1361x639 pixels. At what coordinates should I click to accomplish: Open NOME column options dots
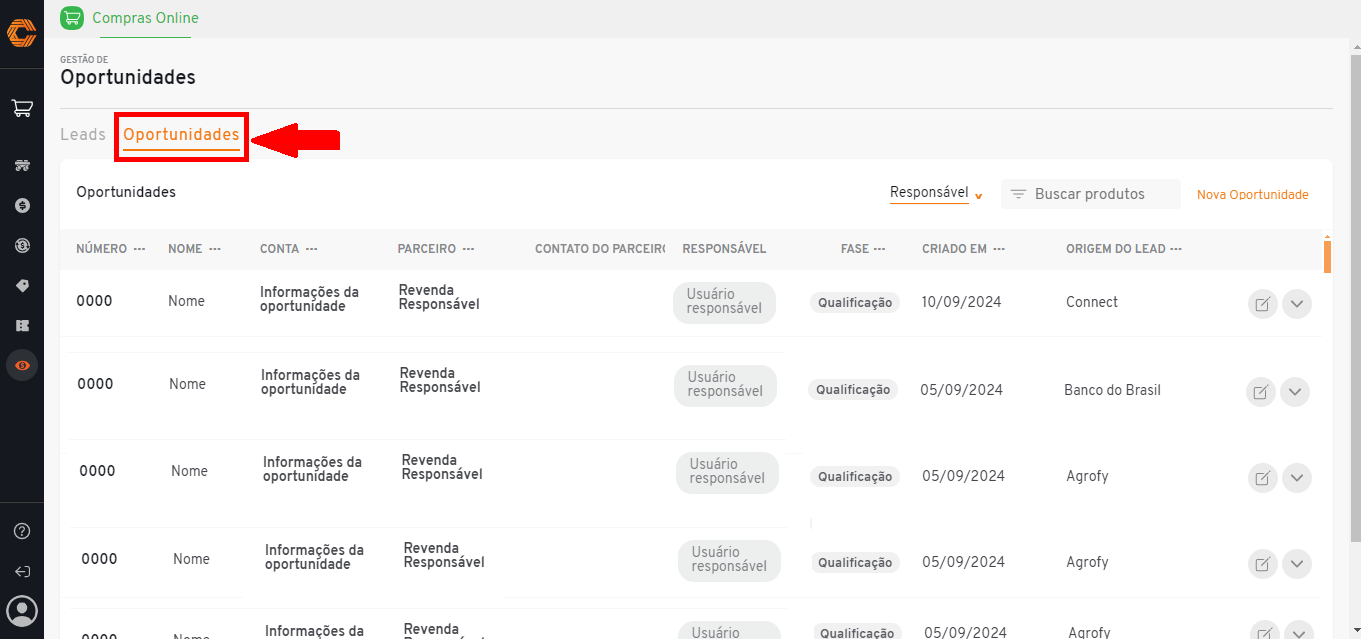pyautogui.click(x=214, y=249)
